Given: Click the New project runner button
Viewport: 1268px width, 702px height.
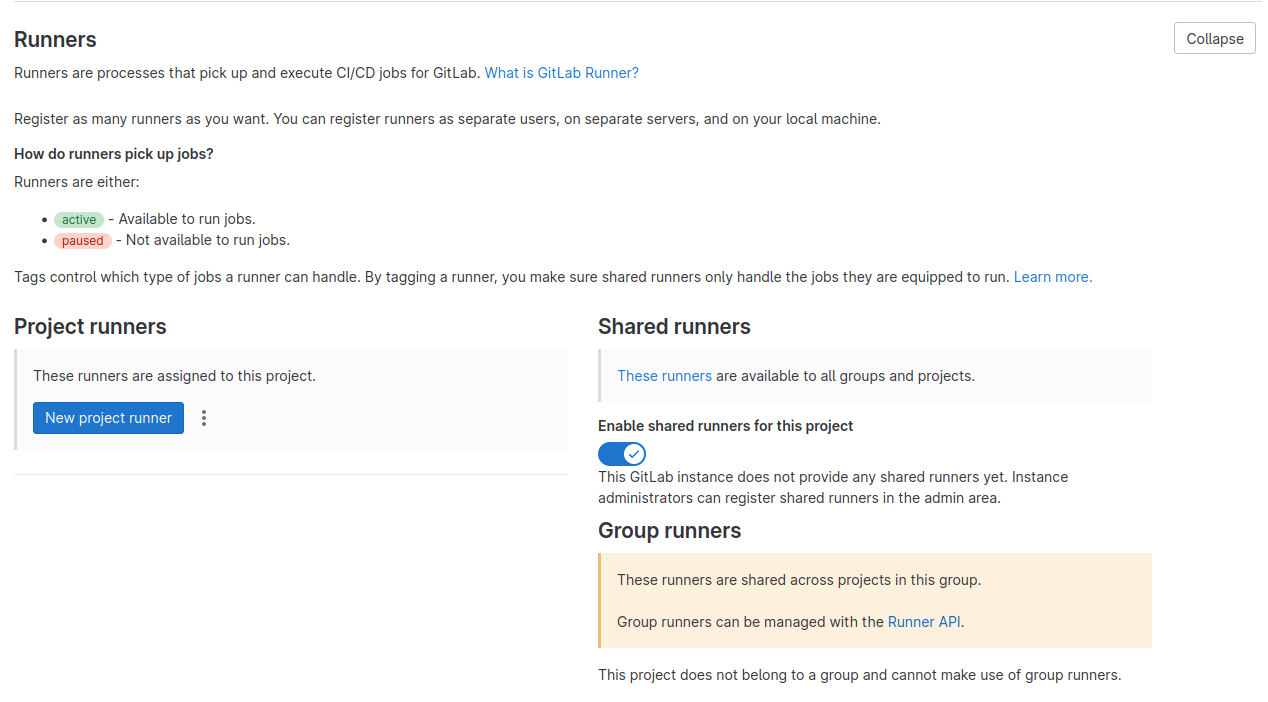Looking at the screenshot, I should pyautogui.click(x=108, y=418).
